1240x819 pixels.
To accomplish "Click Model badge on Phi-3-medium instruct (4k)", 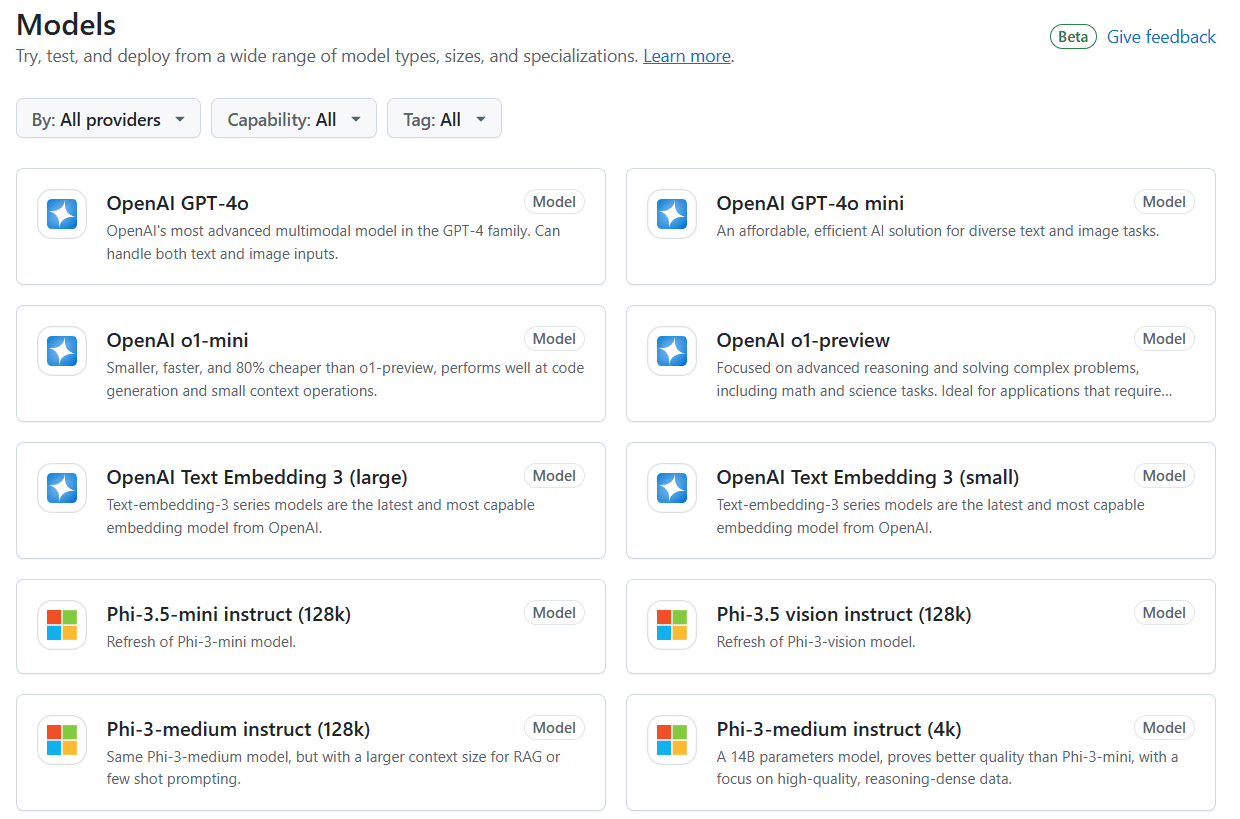I will 1164,728.
